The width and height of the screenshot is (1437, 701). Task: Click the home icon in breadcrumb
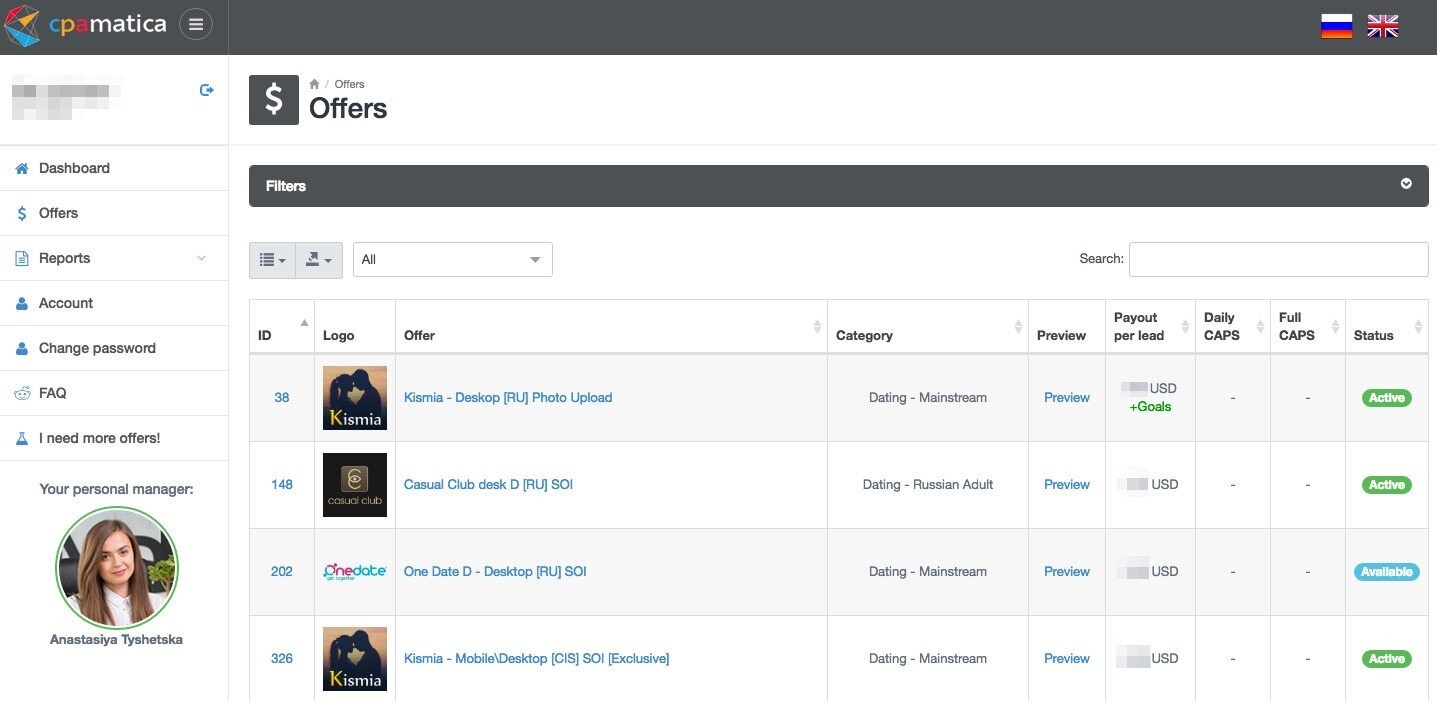(314, 84)
